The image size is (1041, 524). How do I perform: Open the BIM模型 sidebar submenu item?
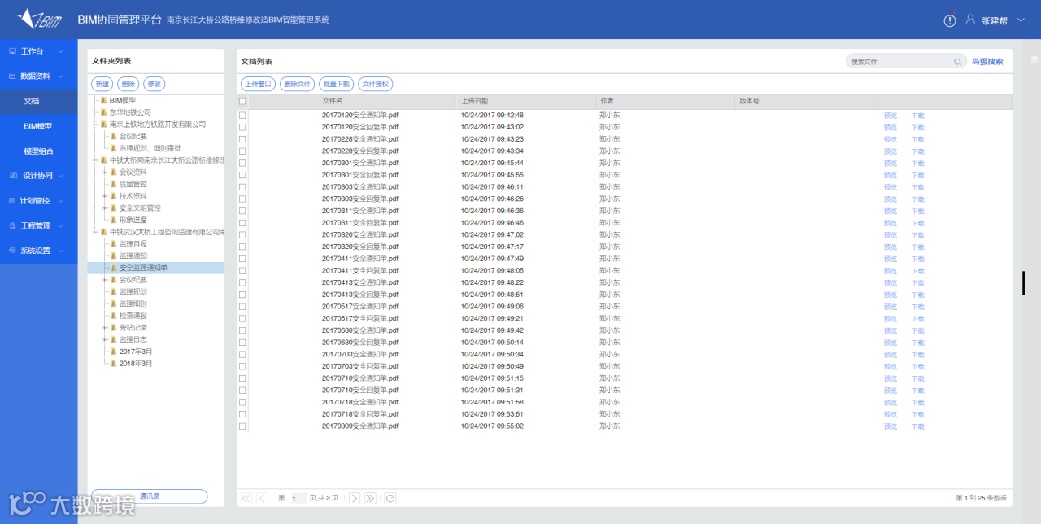[x=39, y=126]
